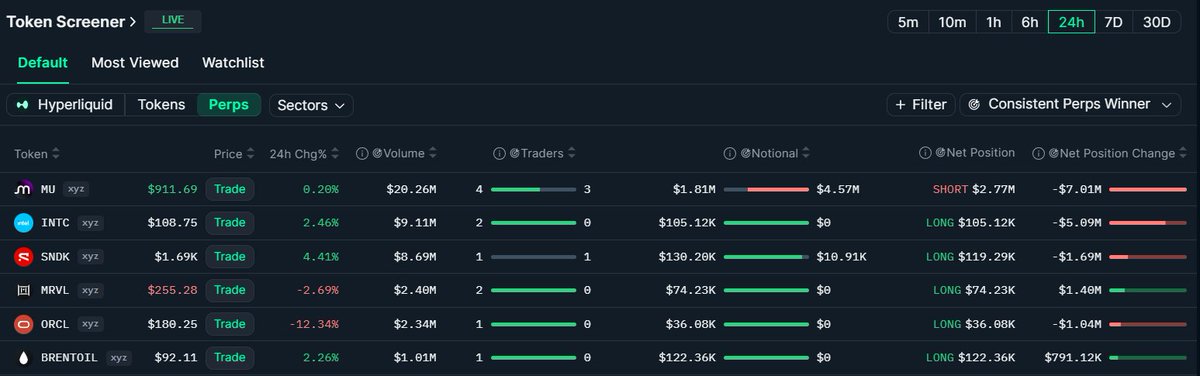Switch to Perps view
Screen dimensions: 1200x376
click(x=229, y=105)
